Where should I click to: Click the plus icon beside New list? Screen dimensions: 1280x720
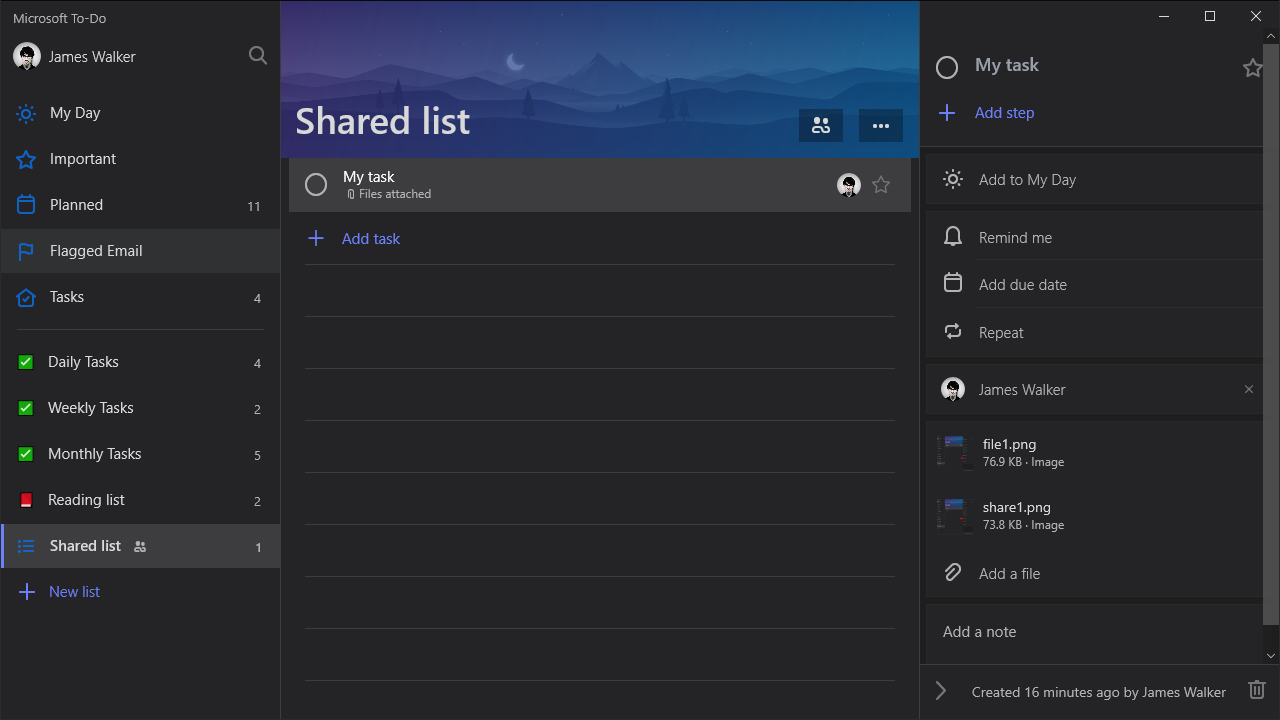27,592
